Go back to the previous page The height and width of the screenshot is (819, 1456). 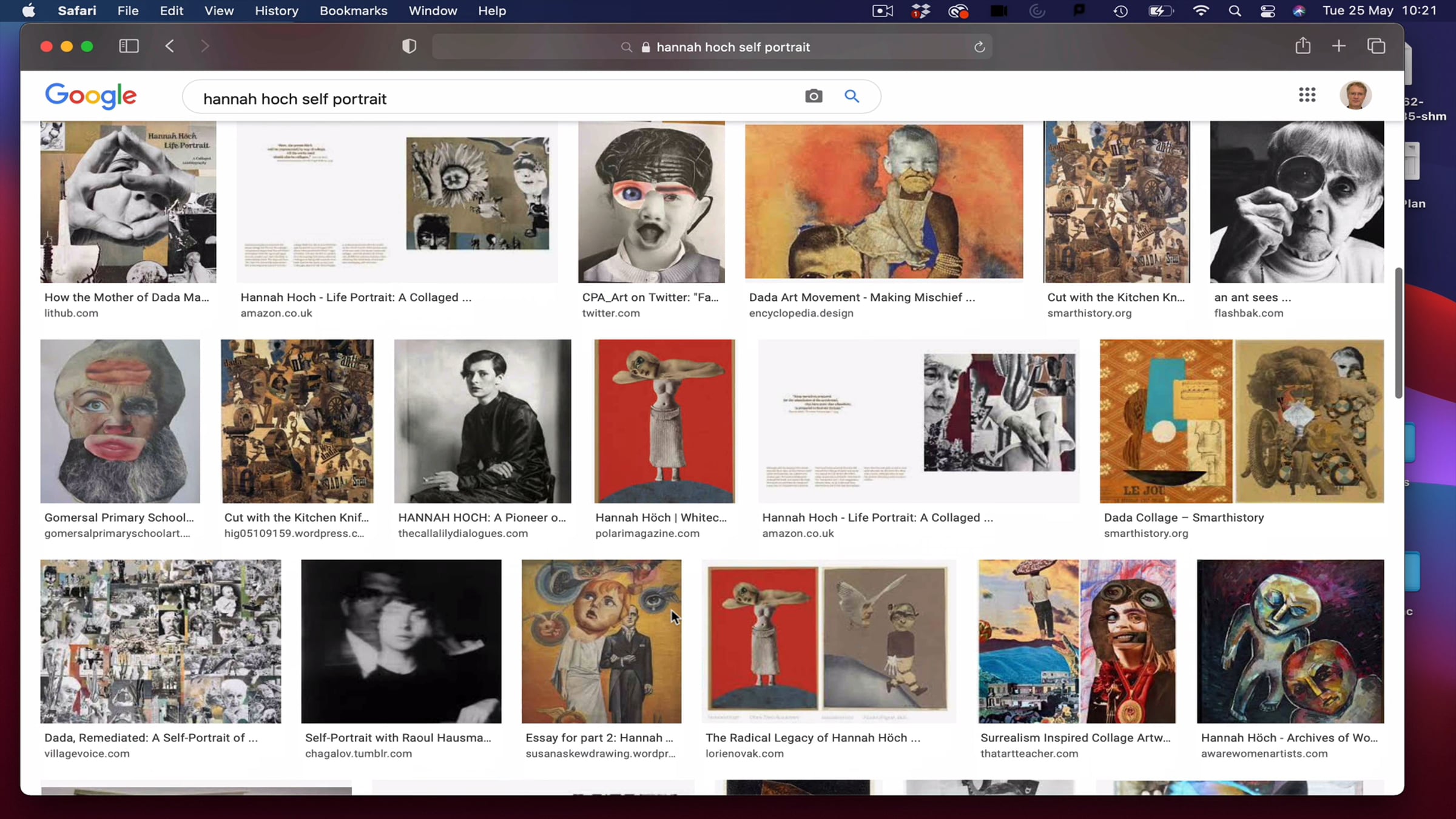pyautogui.click(x=170, y=46)
